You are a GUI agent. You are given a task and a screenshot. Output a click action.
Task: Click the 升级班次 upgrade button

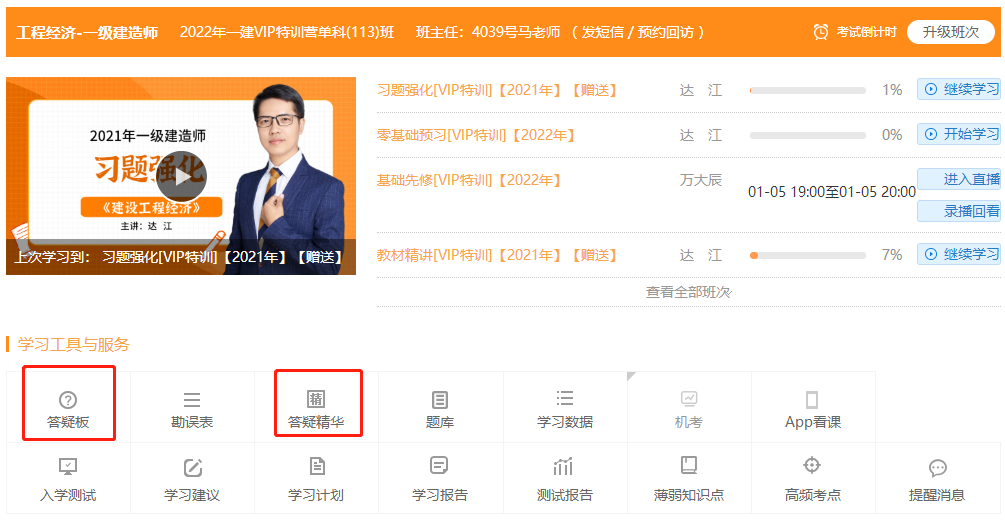[x=950, y=32]
